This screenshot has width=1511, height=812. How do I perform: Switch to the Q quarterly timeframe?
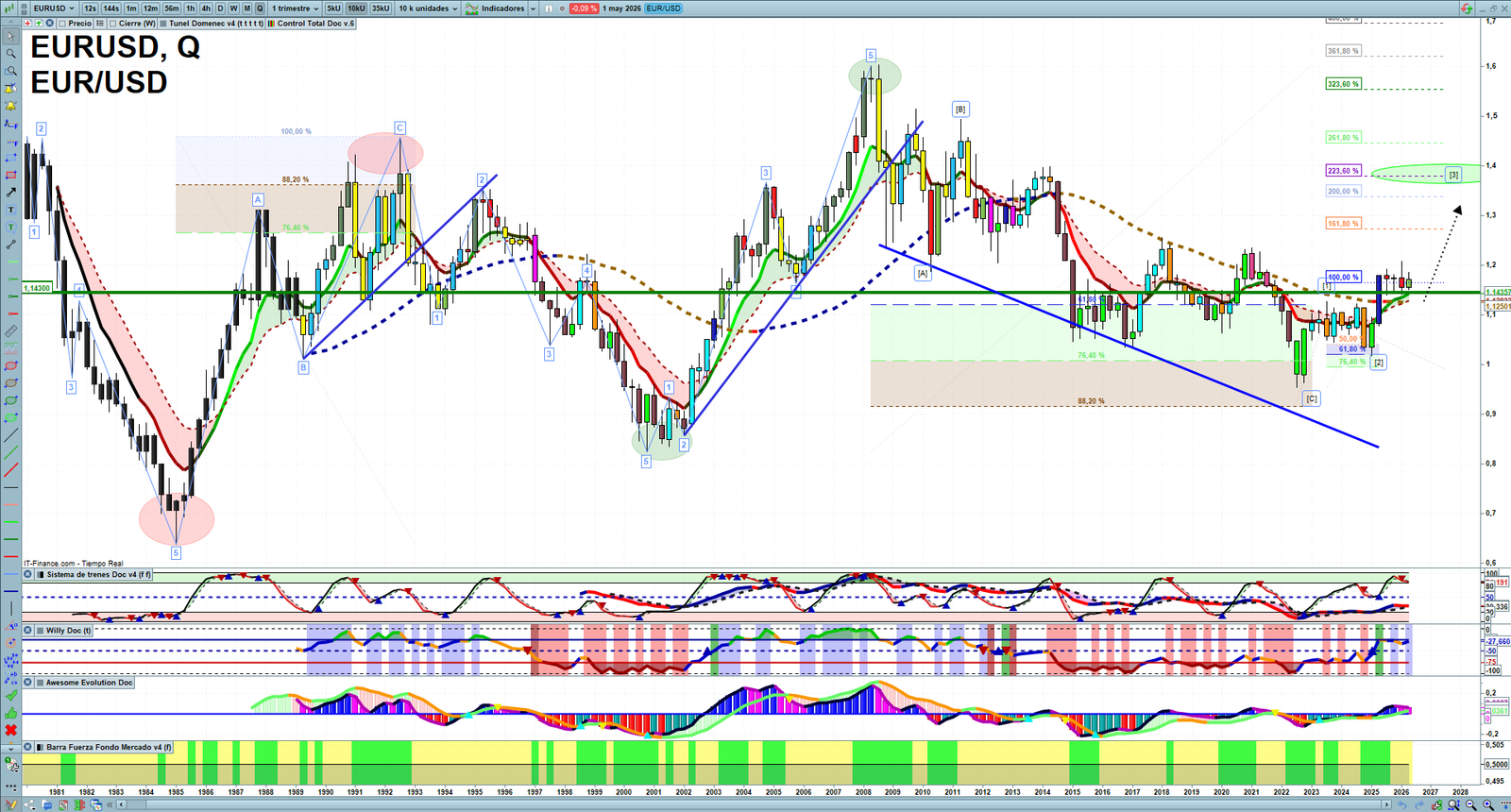point(260,8)
